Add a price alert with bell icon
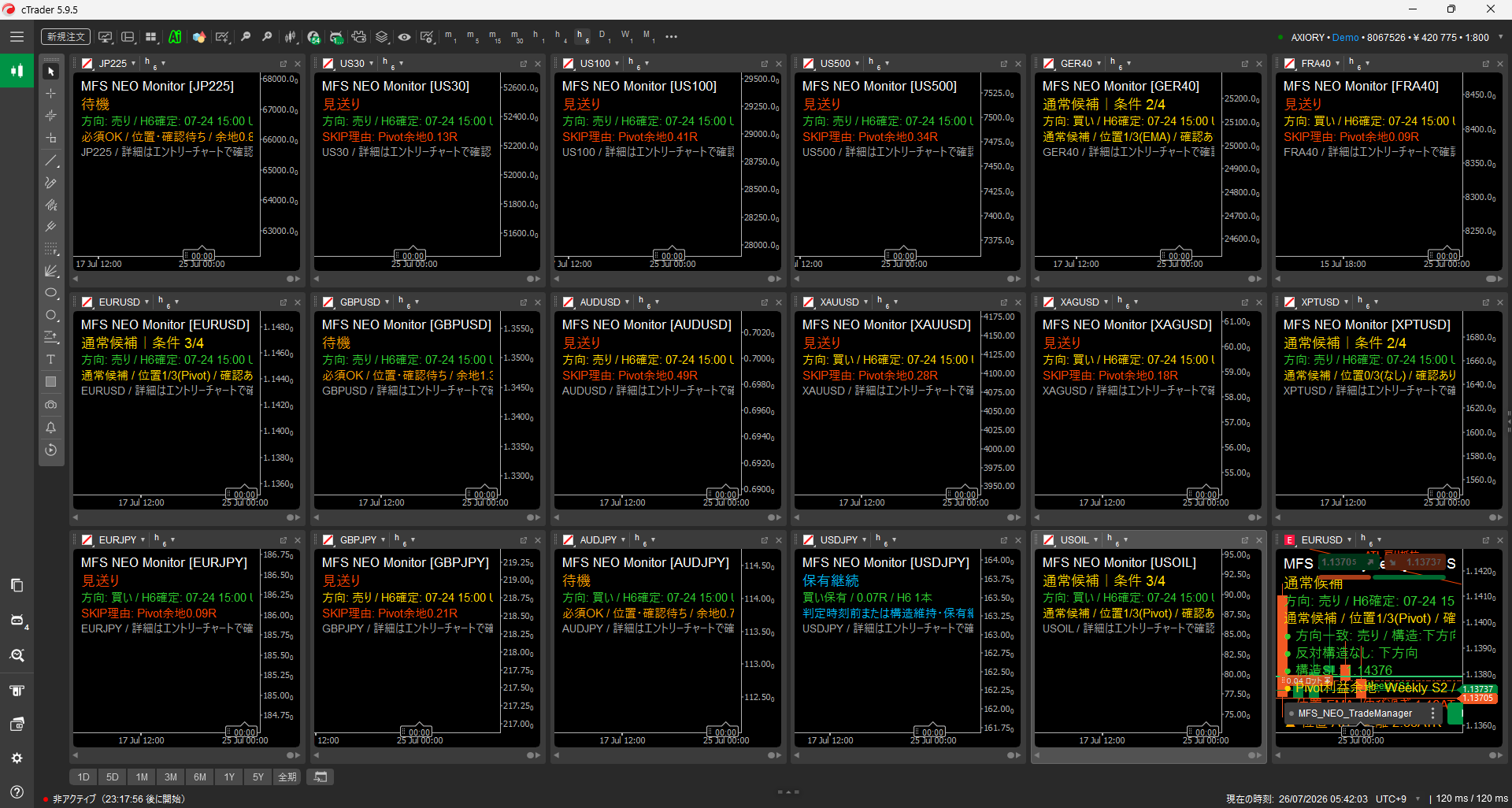This screenshot has height=808, width=1512. pos(51,428)
